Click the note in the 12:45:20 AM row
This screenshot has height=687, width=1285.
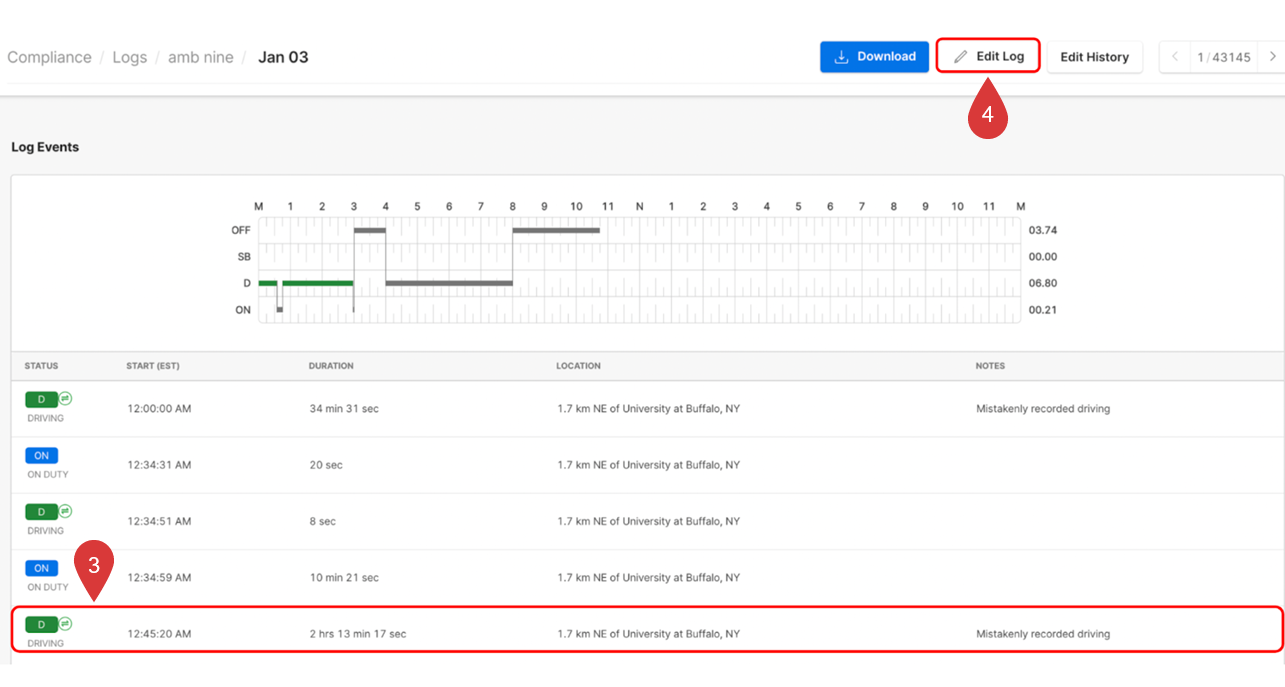click(x=1043, y=634)
